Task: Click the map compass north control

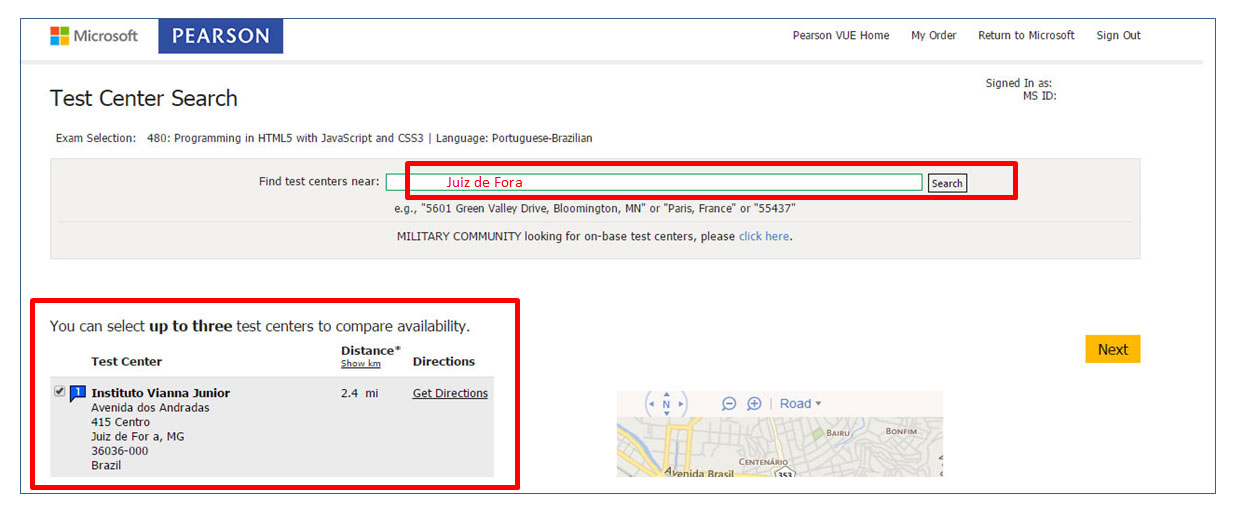Action: pyautogui.click(x=666, y=404)
